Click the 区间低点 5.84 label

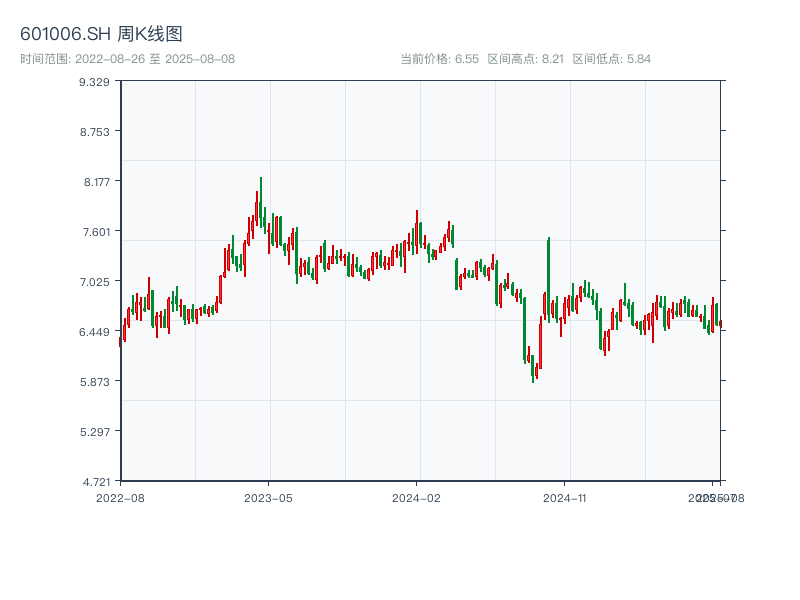(x=611, y=59)
